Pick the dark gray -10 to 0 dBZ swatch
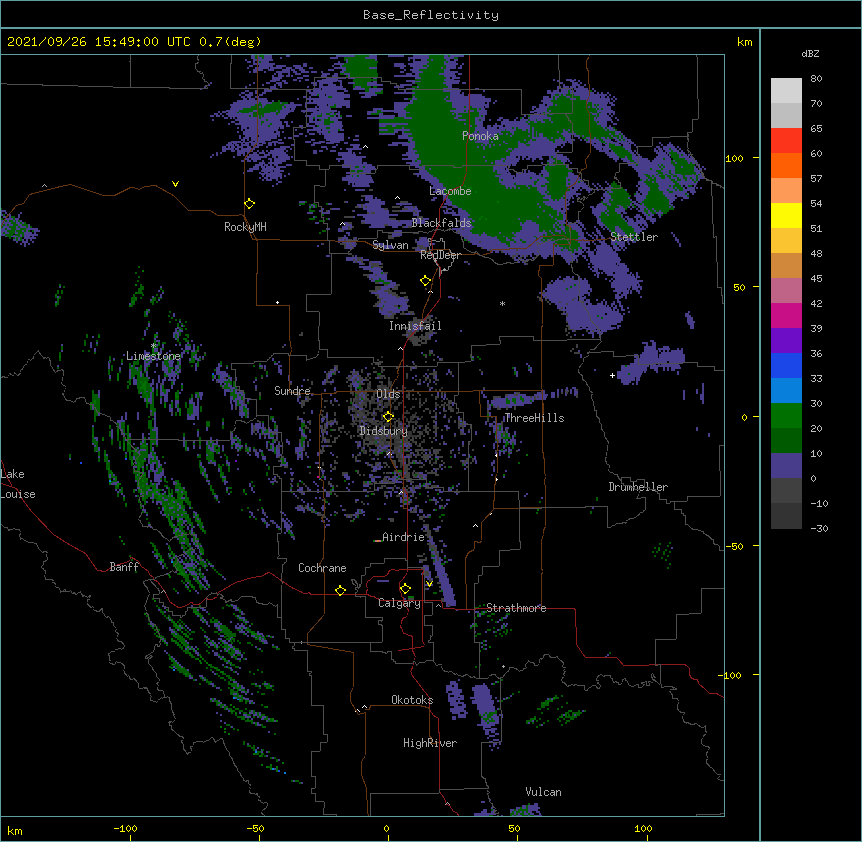 click(x=786, y=491)
